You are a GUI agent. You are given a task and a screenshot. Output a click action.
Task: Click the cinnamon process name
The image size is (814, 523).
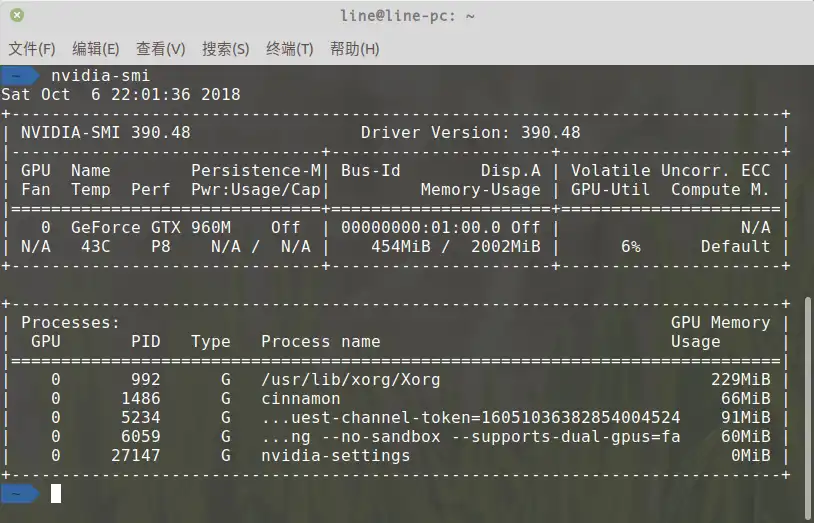tap(301, 398)
